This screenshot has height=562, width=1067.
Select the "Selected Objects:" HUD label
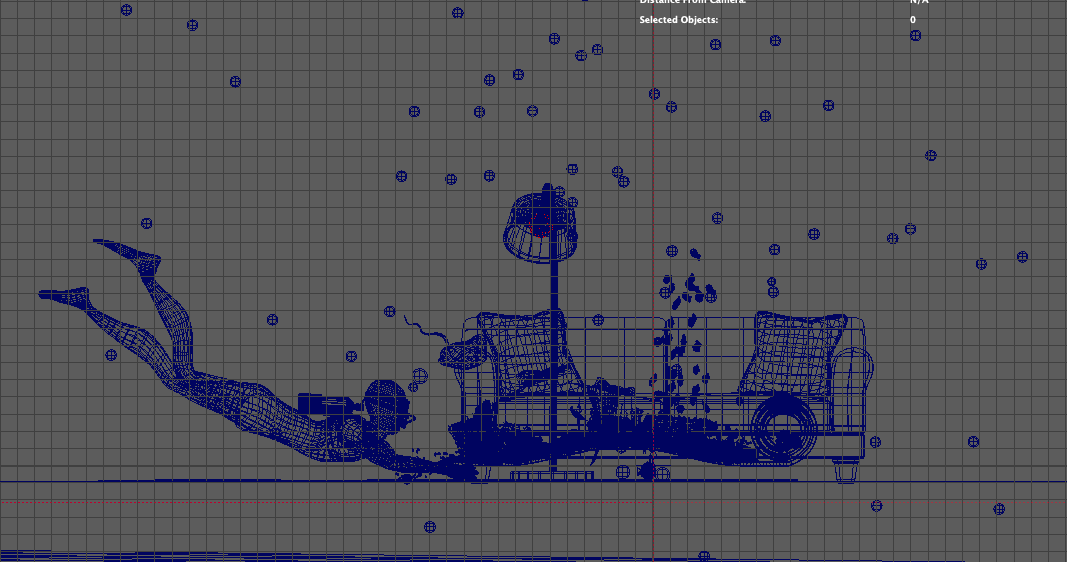click(x=678, y=20)
